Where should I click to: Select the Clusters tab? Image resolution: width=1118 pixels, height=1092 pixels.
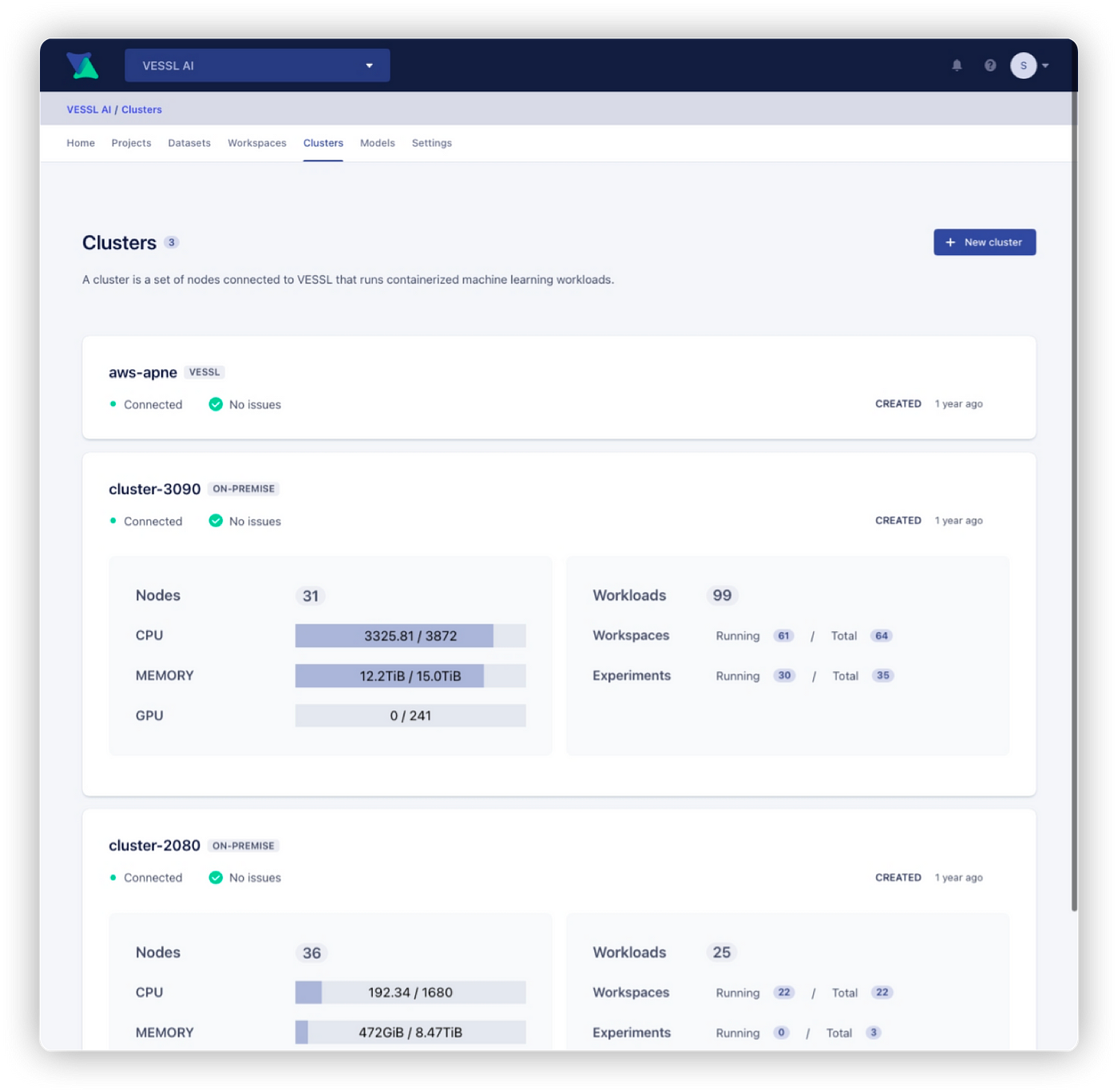[x=323, y=143]
